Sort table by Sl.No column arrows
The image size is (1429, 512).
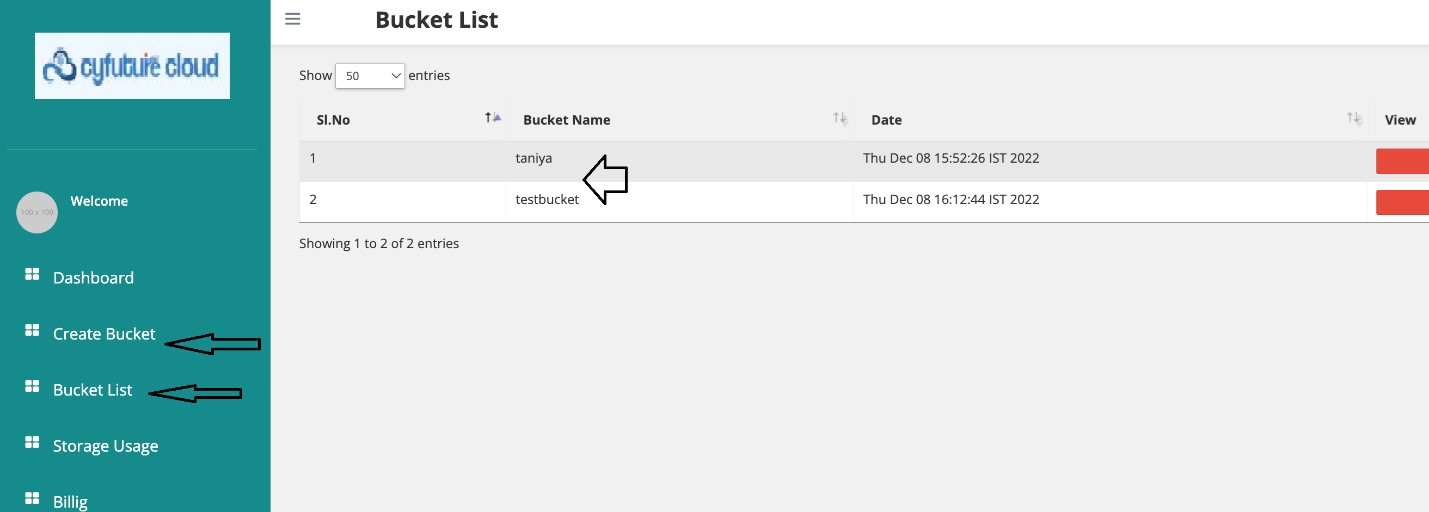493,119
